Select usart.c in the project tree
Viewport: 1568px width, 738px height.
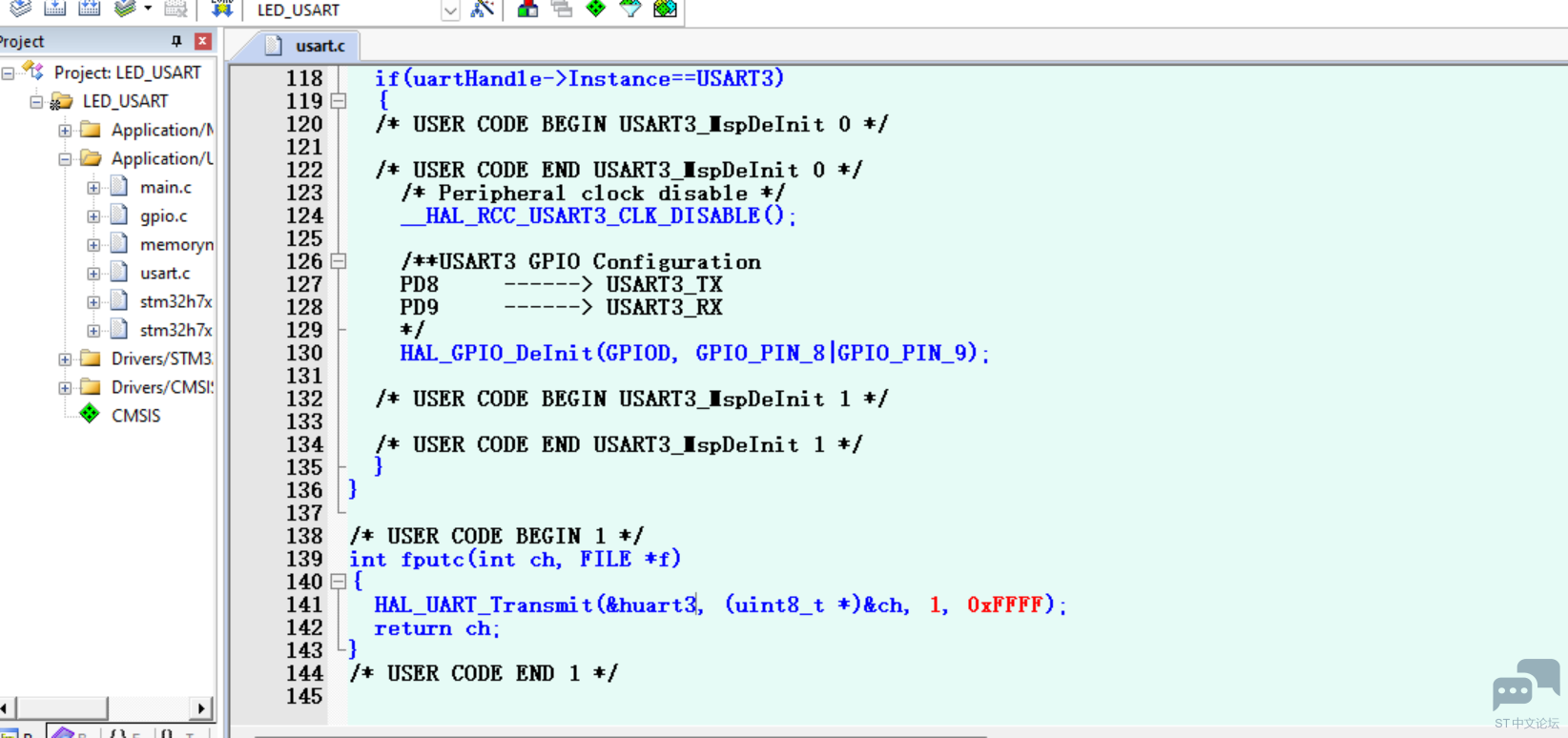(x=165, y=273)
